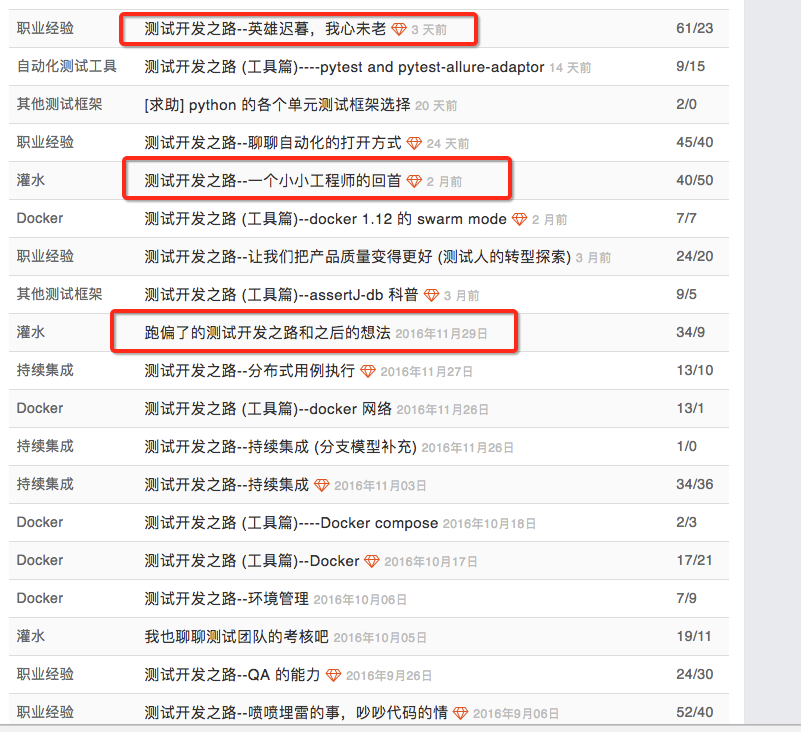Click category 其他测试框架 in python row
This screenshot has height=732, width=801.
tap(60, 104)
